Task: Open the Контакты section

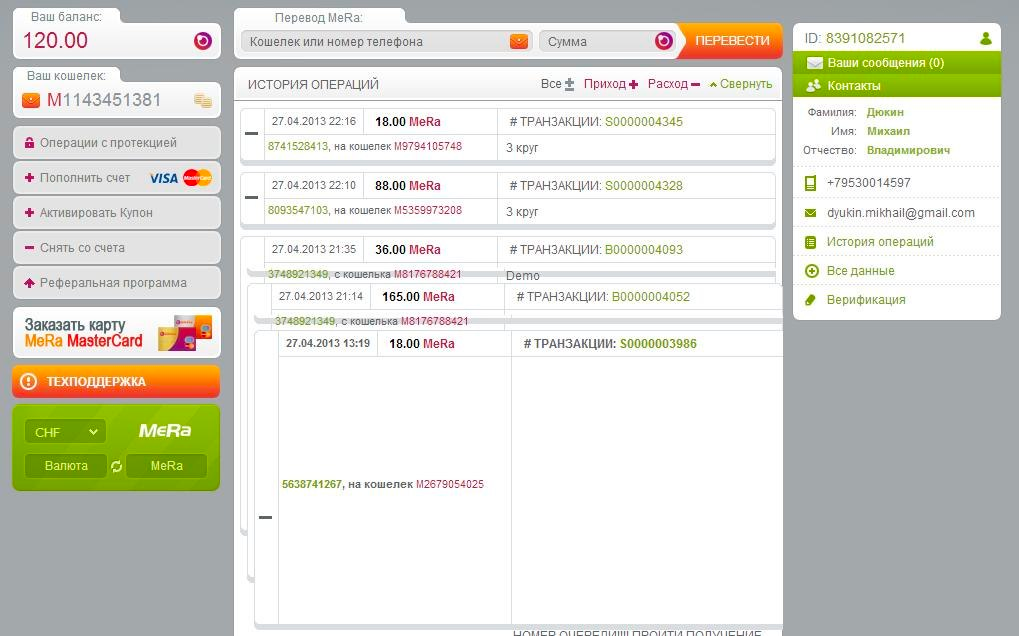Action: tap(897, 86)
